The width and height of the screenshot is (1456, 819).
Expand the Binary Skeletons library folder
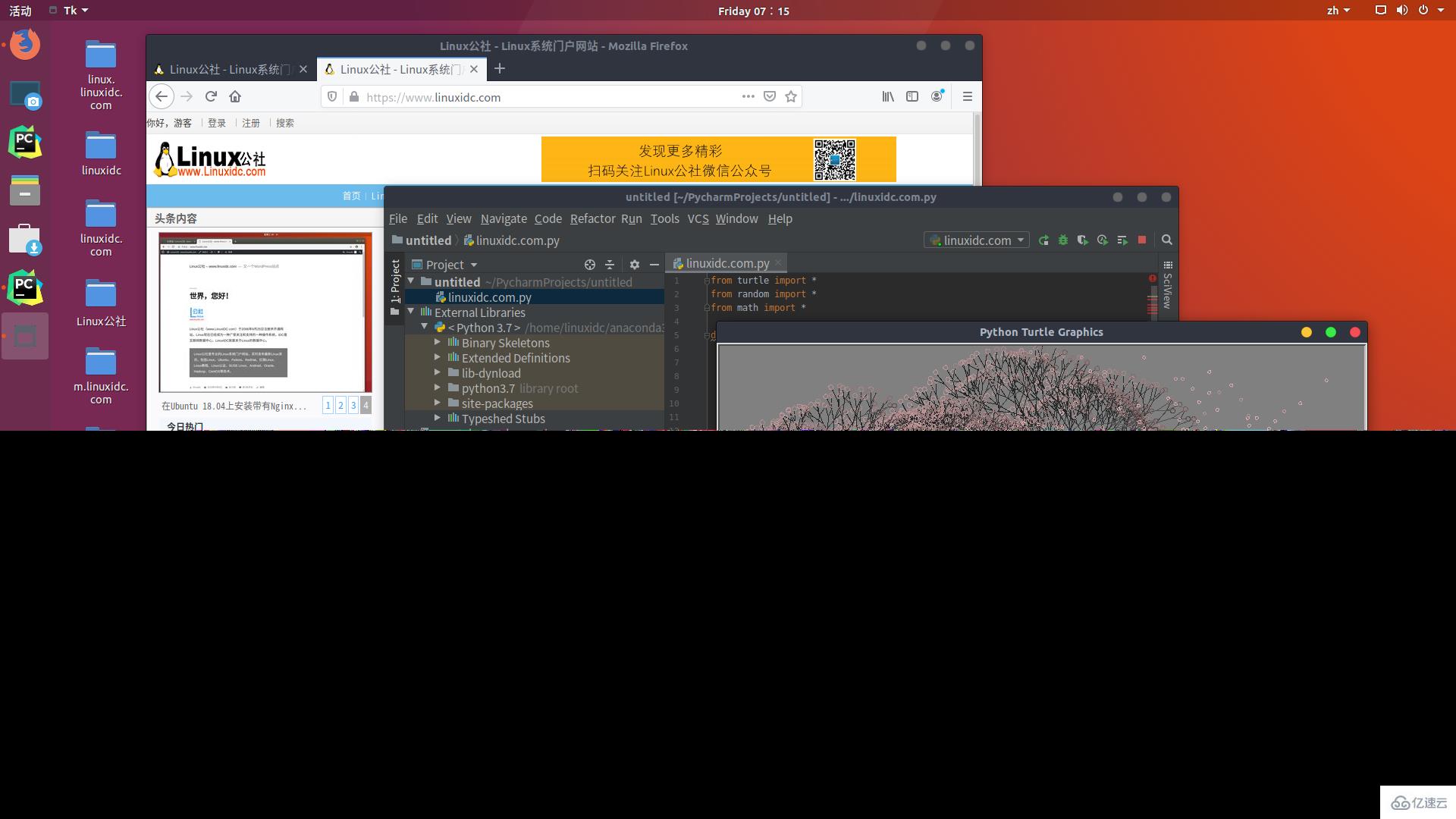[x=437, y=342]
